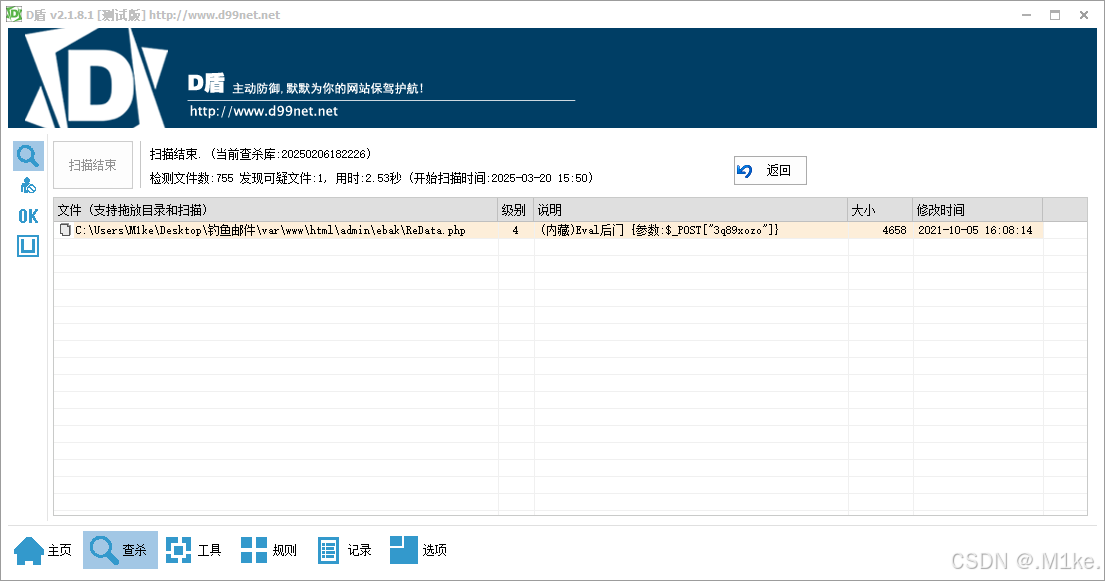Screen dimensions: 1105x581
Task: Click the OK icon in left sidebar
Action: point(28,216)
